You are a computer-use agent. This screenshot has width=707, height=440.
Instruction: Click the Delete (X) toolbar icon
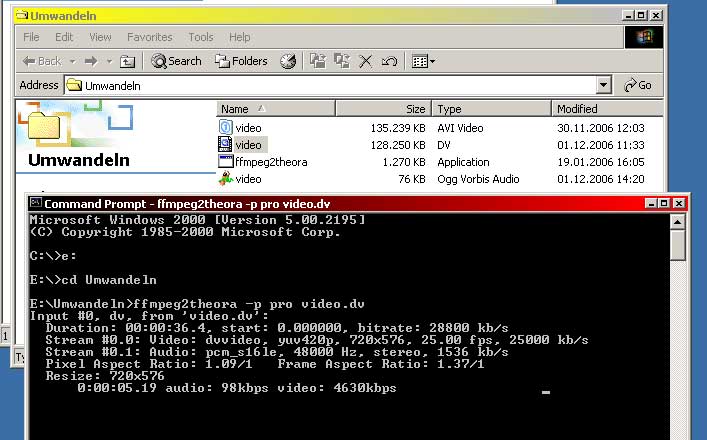[366, 61]
